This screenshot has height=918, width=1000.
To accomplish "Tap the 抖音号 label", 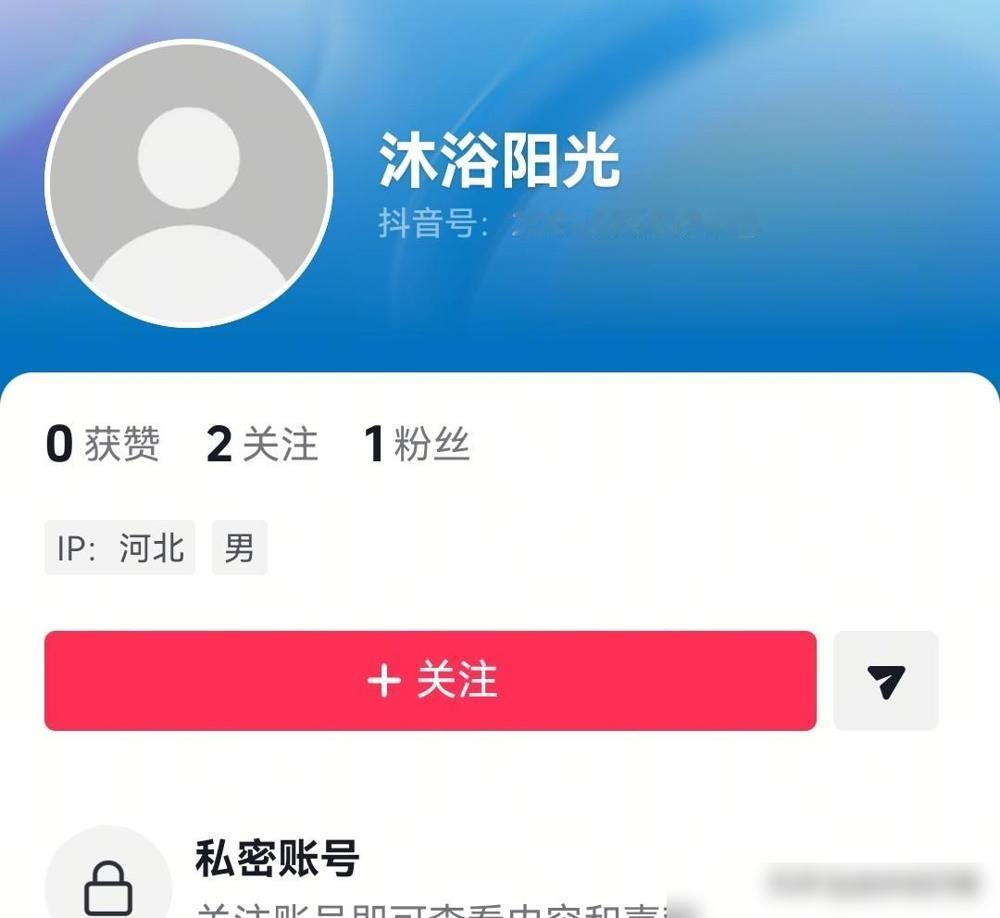I will tap(434, 223).
